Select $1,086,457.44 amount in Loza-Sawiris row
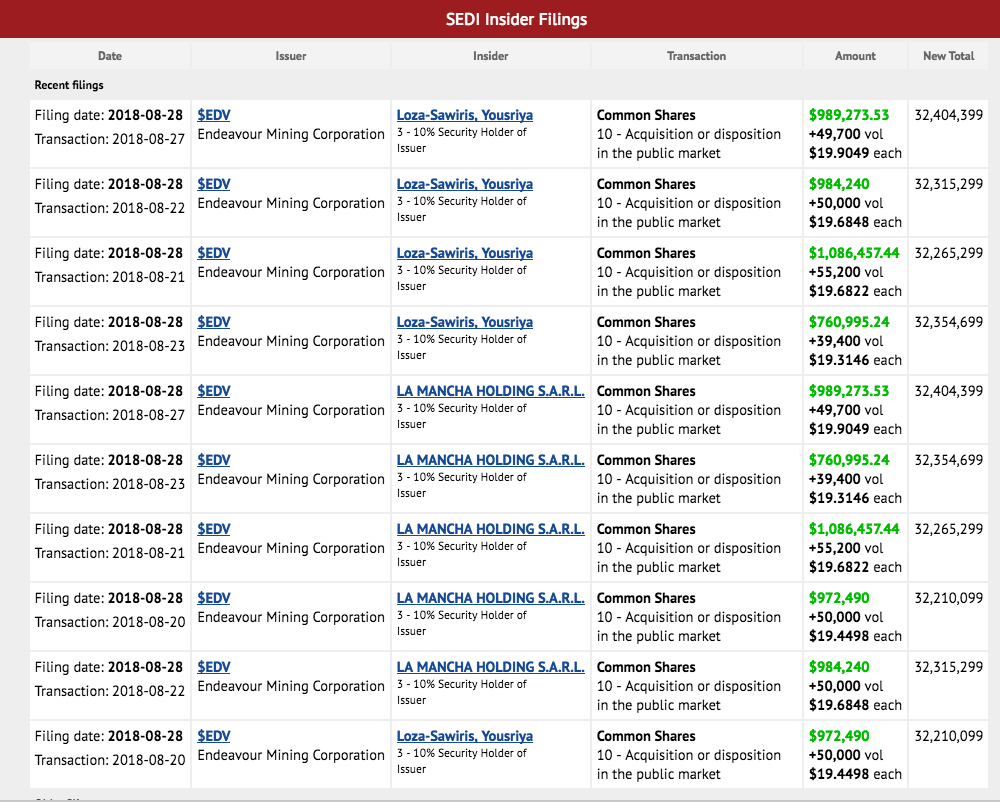1000x802 pixels. coord(854,253)
